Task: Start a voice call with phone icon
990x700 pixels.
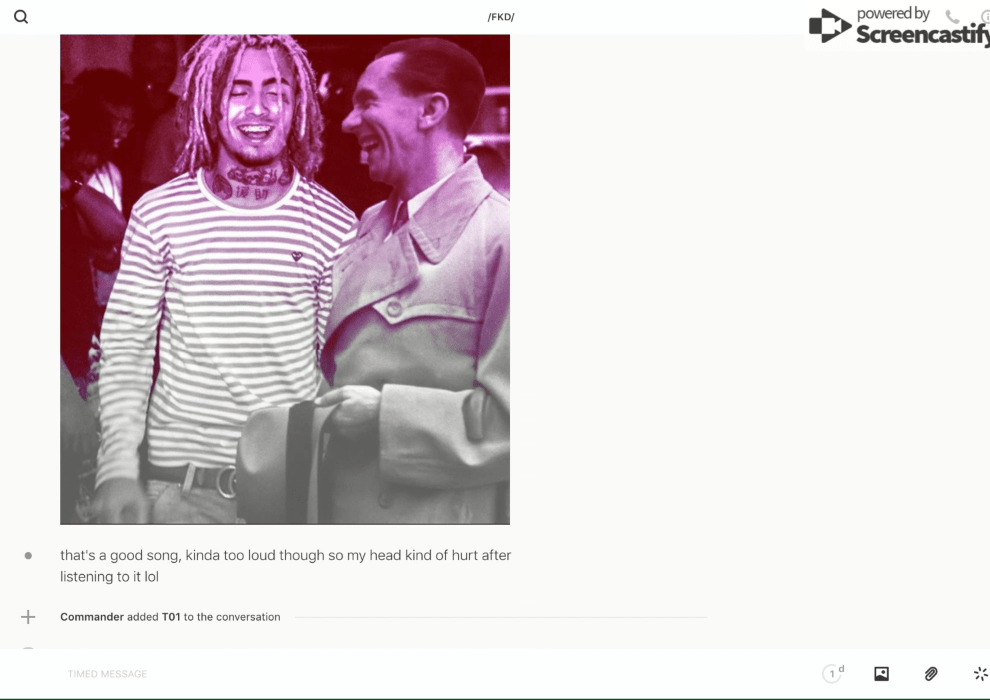Action: pyautogui.click(x=952, y=17)
